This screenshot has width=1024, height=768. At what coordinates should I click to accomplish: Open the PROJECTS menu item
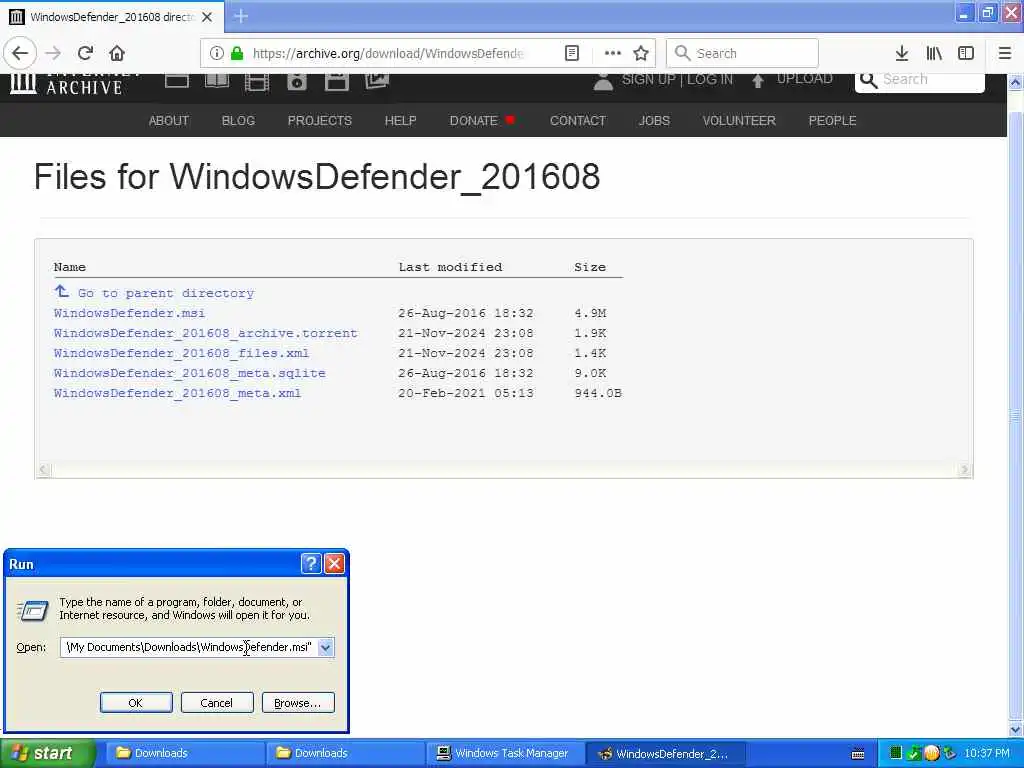coord(319,121)
